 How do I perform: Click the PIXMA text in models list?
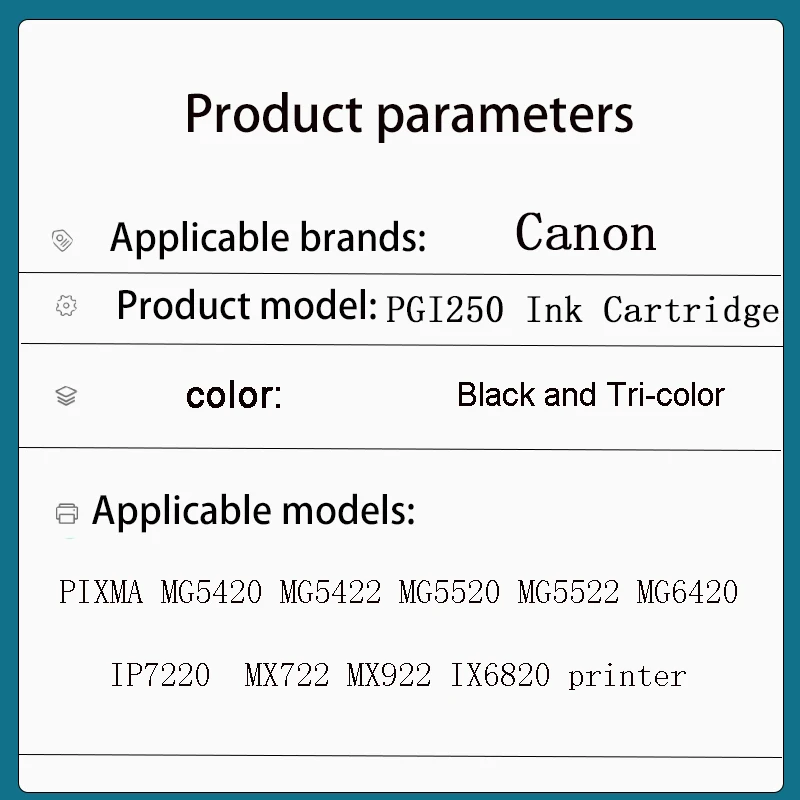pyautogui.click(x=101, y=592)
